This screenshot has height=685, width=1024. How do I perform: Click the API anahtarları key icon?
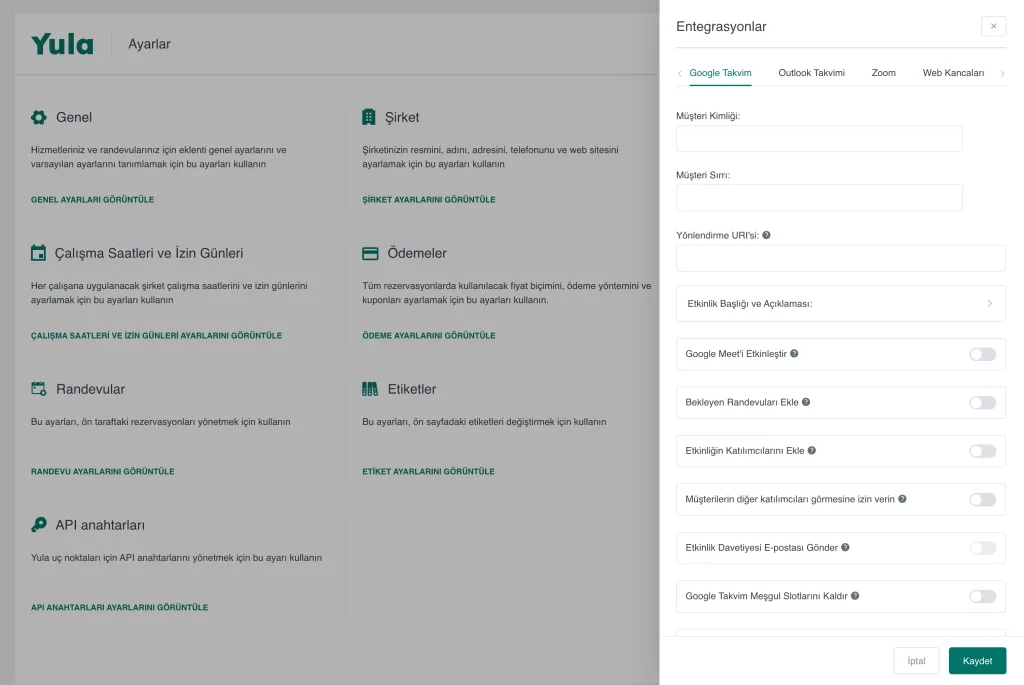point(39,525)
